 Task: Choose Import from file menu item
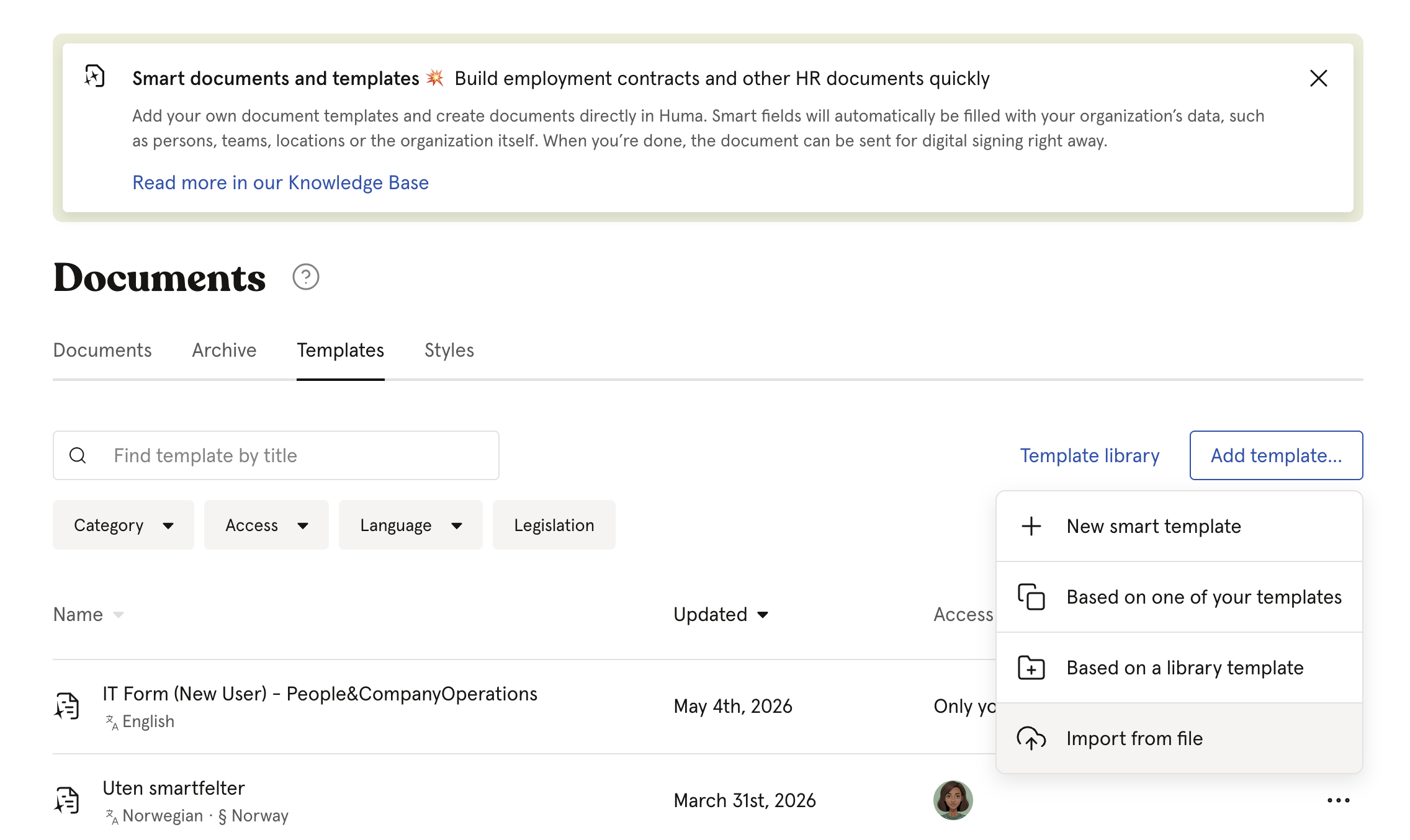pyautogui.click(x=1179, y=738)
